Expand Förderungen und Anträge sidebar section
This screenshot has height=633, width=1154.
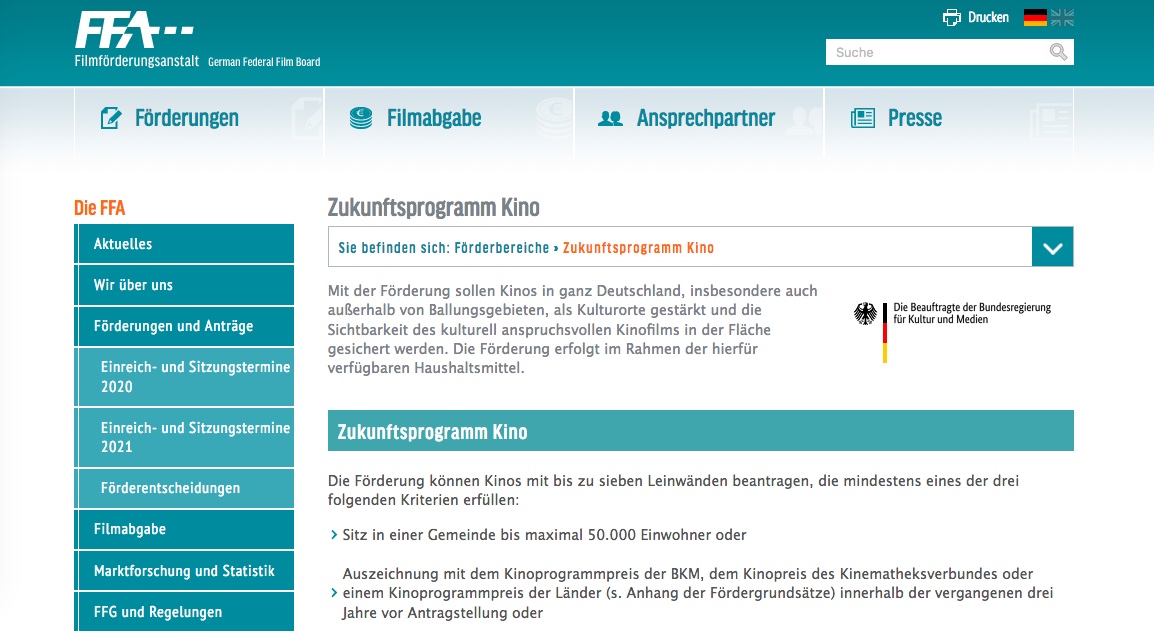click(x=173, y=326)
